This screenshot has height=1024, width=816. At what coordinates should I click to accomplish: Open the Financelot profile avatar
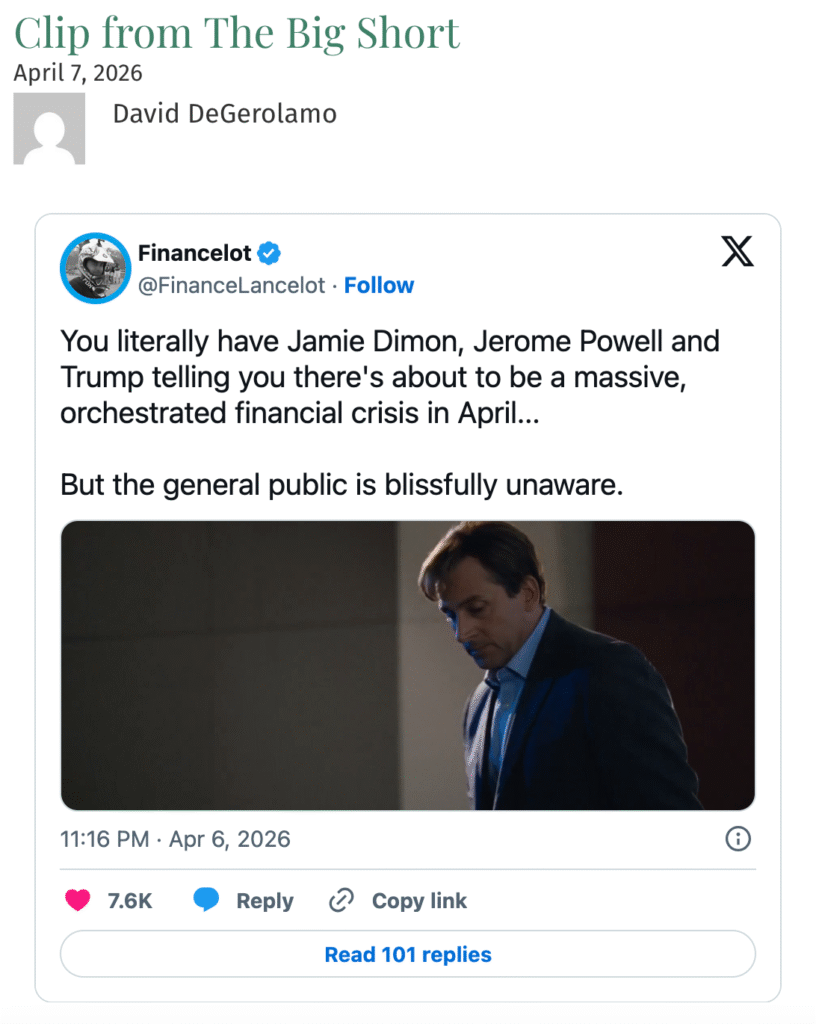96,268
